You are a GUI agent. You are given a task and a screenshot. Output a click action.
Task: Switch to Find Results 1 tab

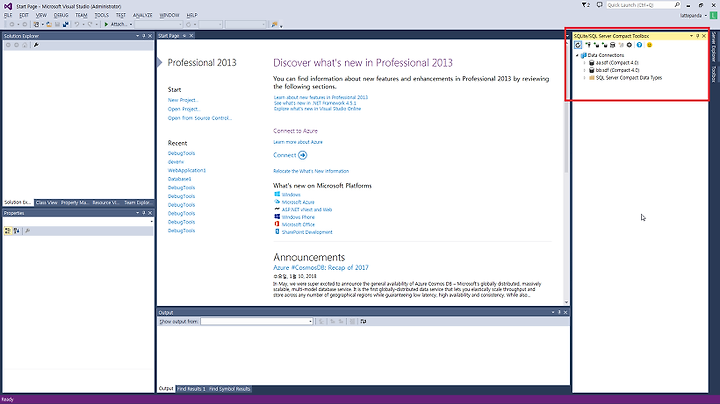(191, 389)
